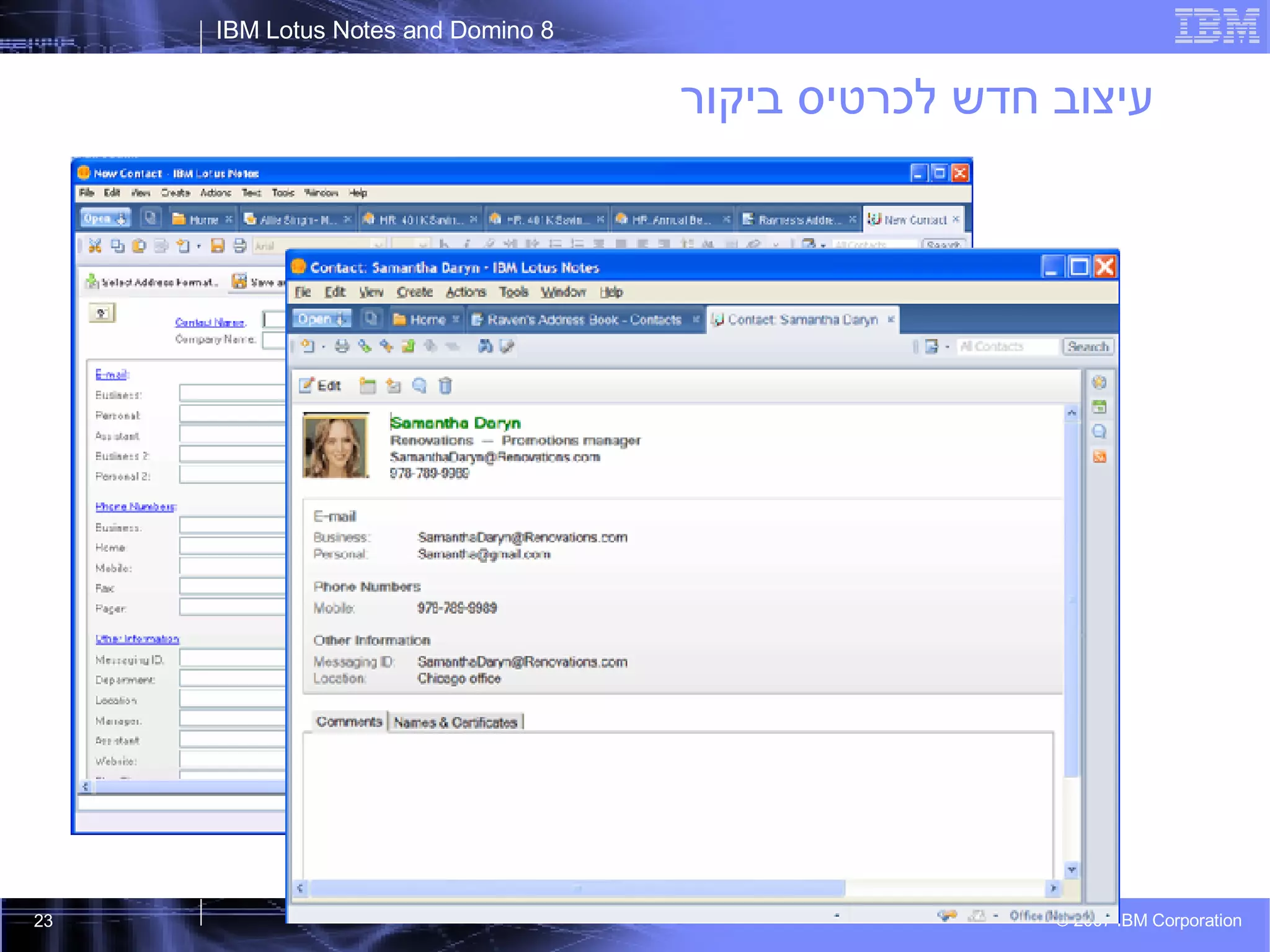The height and width of the screenshot is (952, 1270).
Task: Click Samantha Daryn name heading
Action: (455, 423)
